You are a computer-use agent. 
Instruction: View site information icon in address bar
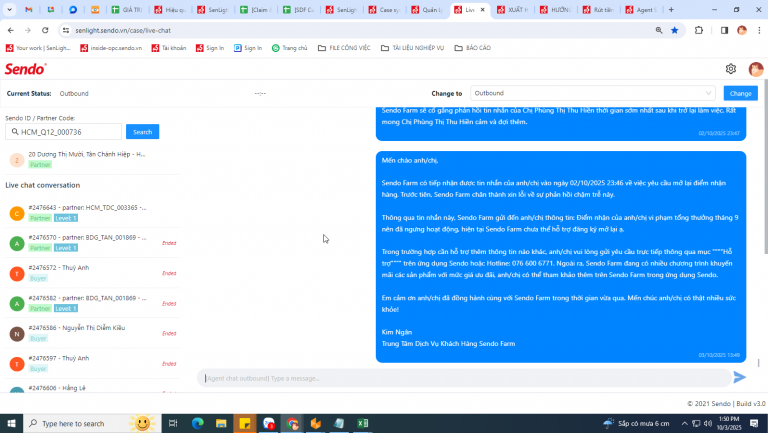pos(66,30)
